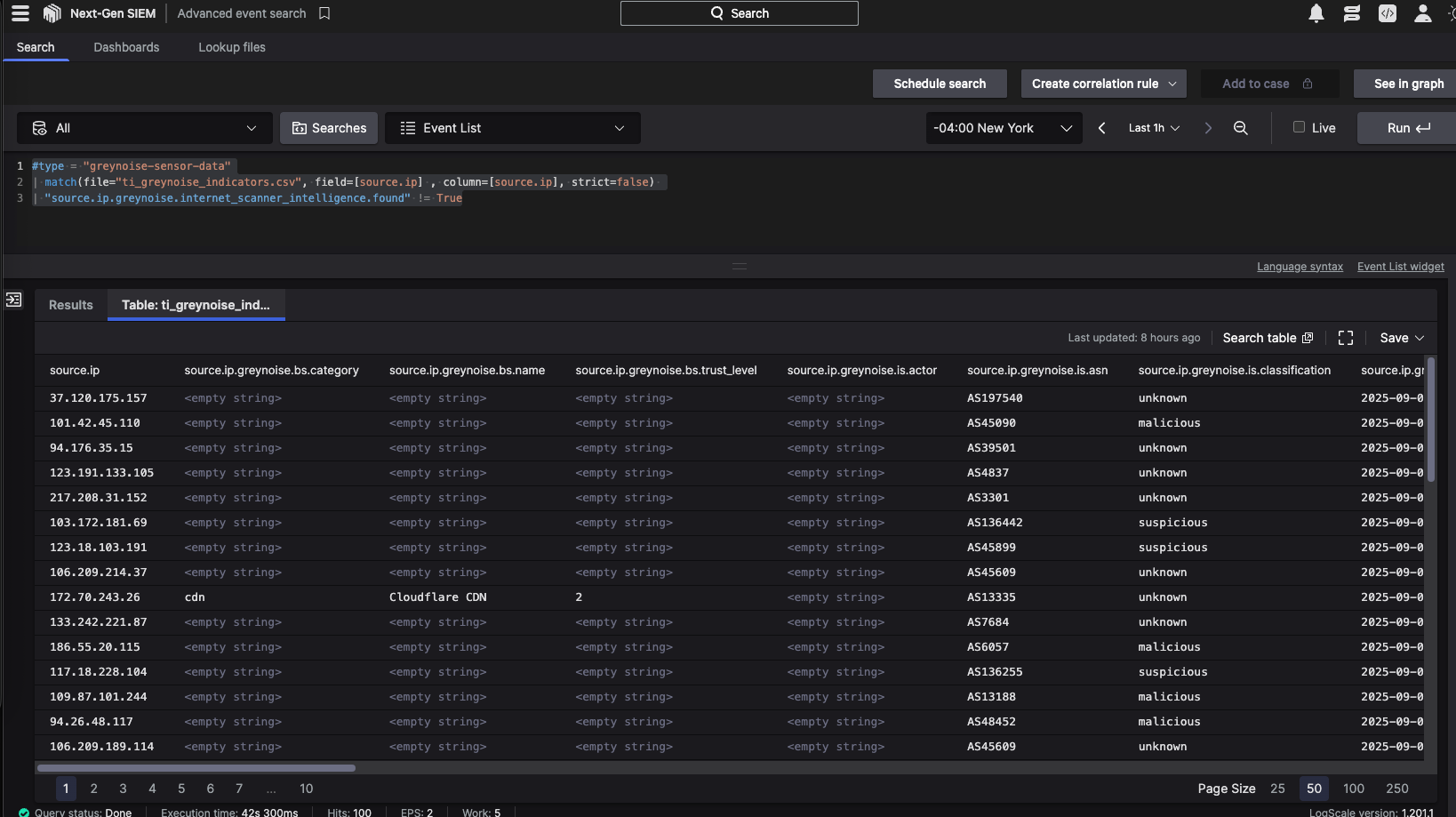Screen dimensions: 1456x817
Task: Switch to the Results tab
Action: pos(71,305)
